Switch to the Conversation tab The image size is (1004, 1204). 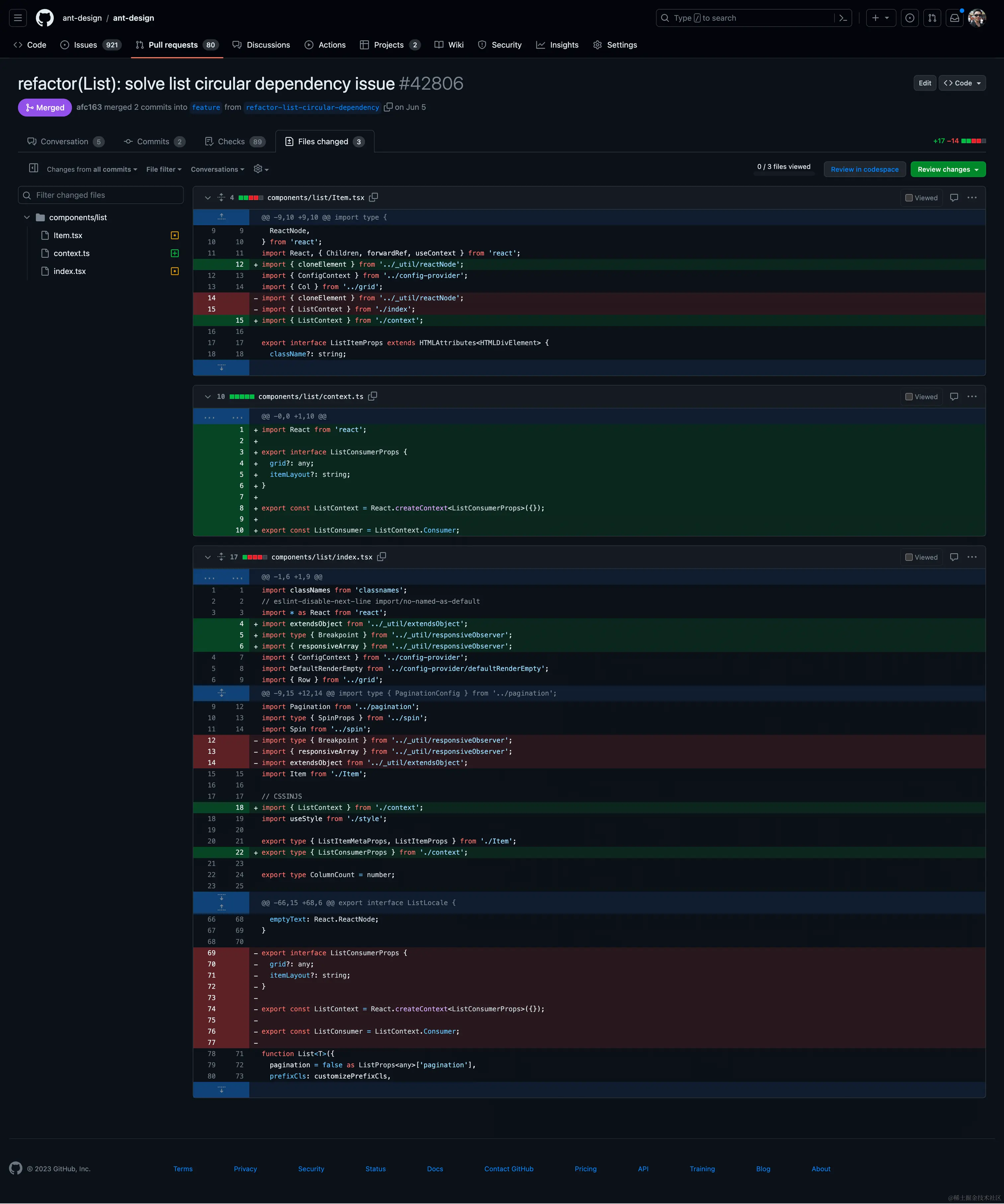(65, 141)
